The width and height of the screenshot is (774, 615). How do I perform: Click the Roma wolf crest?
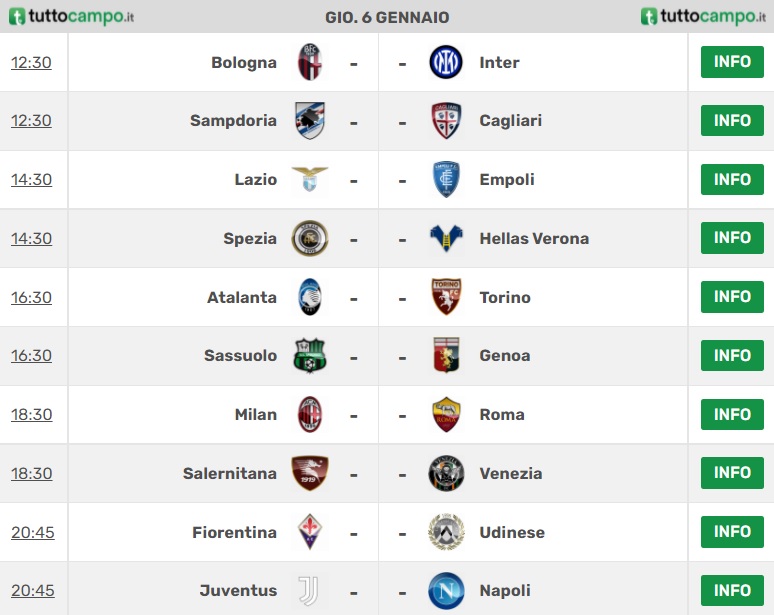point(446,414)
